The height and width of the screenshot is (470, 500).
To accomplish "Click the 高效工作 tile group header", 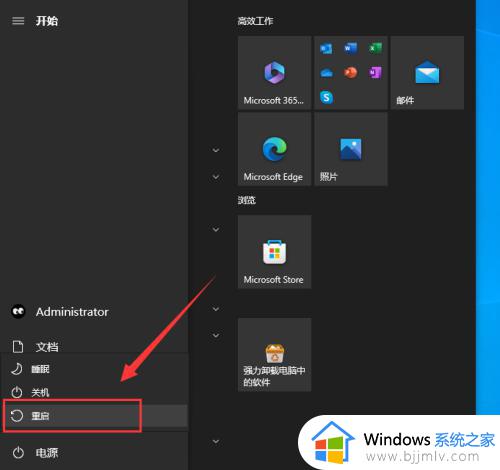I will coord(255,21).
